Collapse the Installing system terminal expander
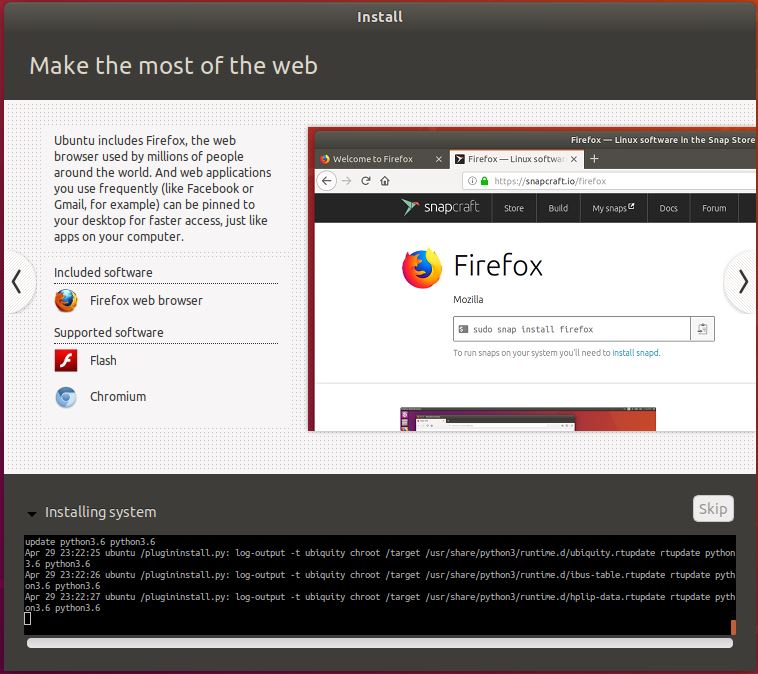The image size is (758, 674). pyautogui.click(x=32, y=513)
